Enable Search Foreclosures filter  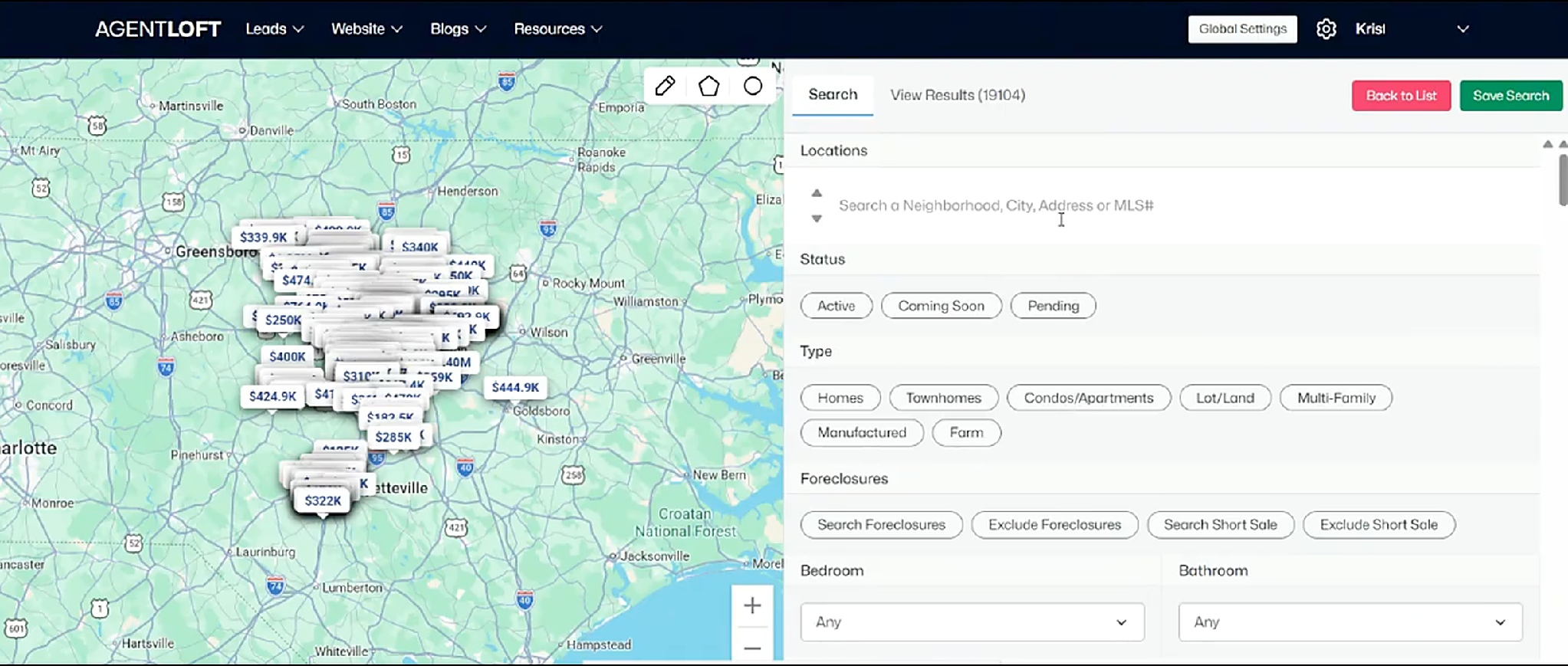(x=881, y=525)
